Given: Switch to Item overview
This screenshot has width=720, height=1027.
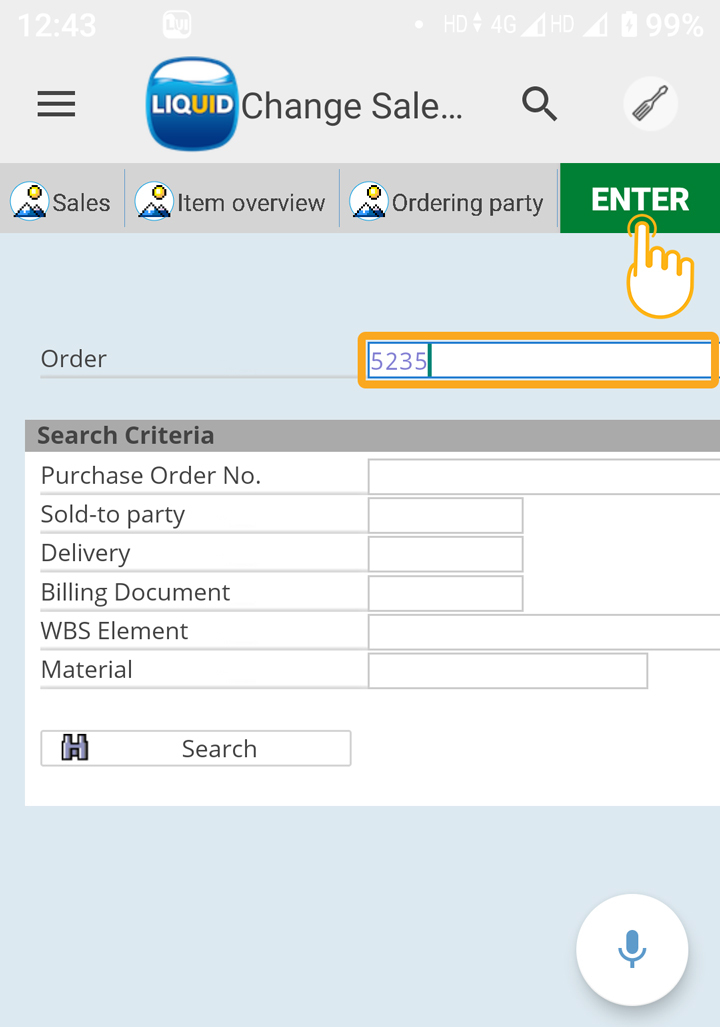Looking at the screenshot, I should 232,202.
